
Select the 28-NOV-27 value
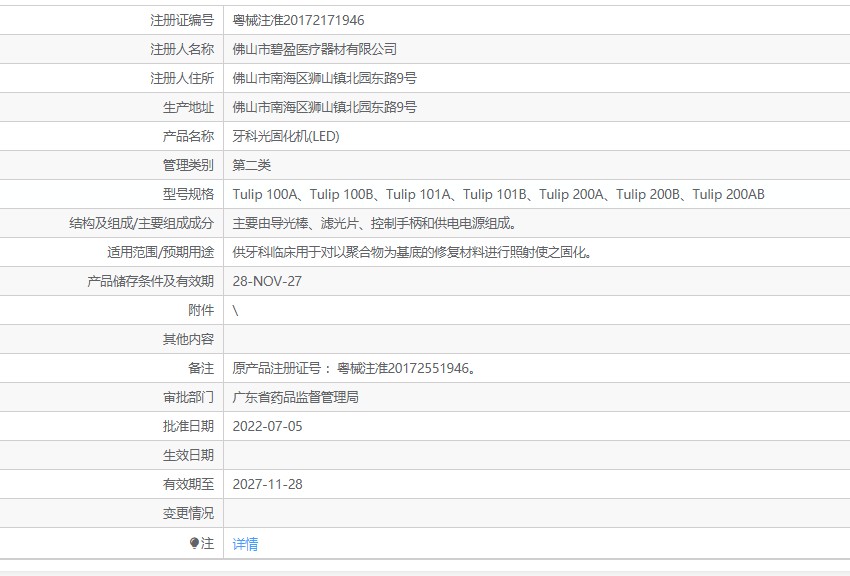point(267,281)
